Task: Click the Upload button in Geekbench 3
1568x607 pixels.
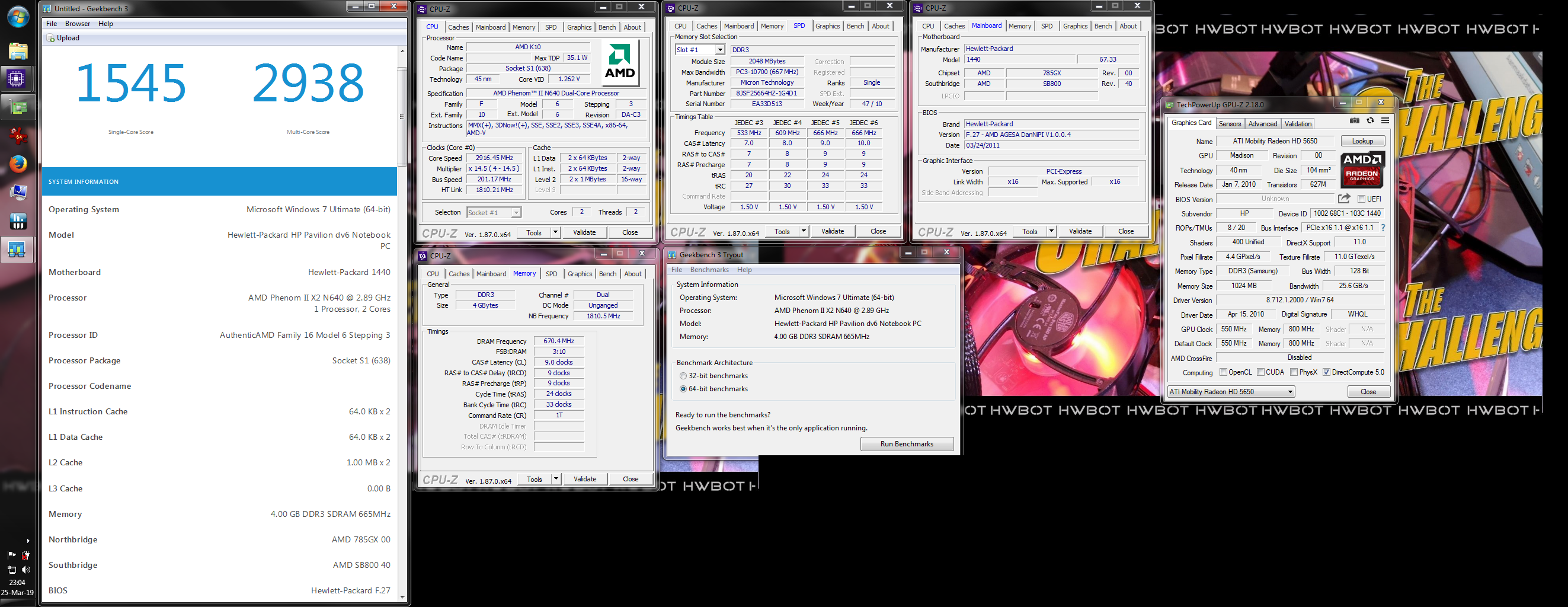Action: click(x=63, y=38)
